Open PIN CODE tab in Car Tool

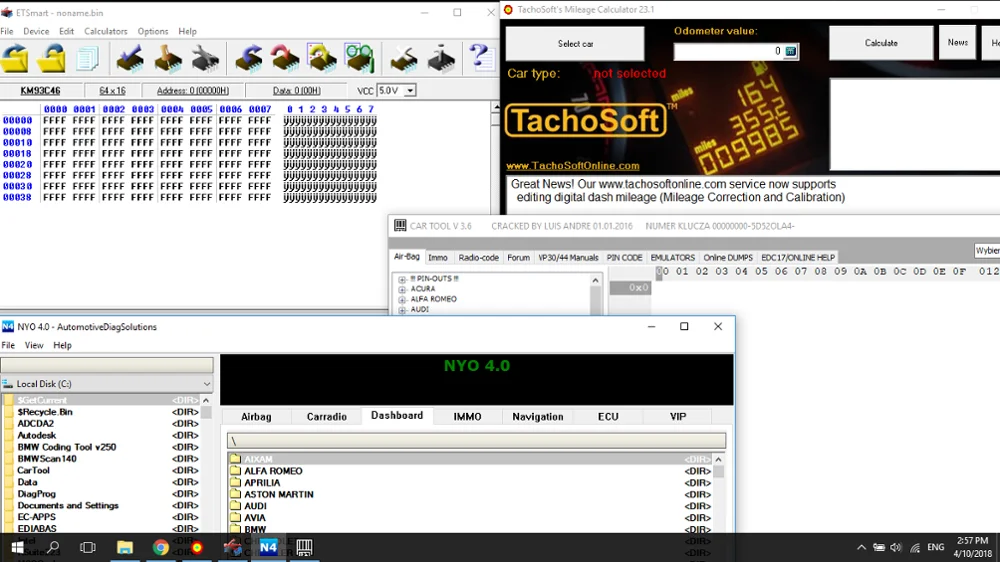[624, 258]
